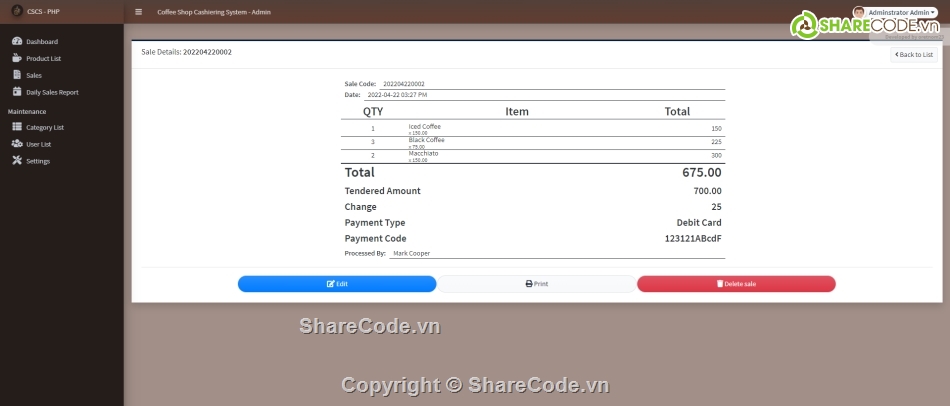Click the Sales document icon in sidebar

click(x=17, y=75)
